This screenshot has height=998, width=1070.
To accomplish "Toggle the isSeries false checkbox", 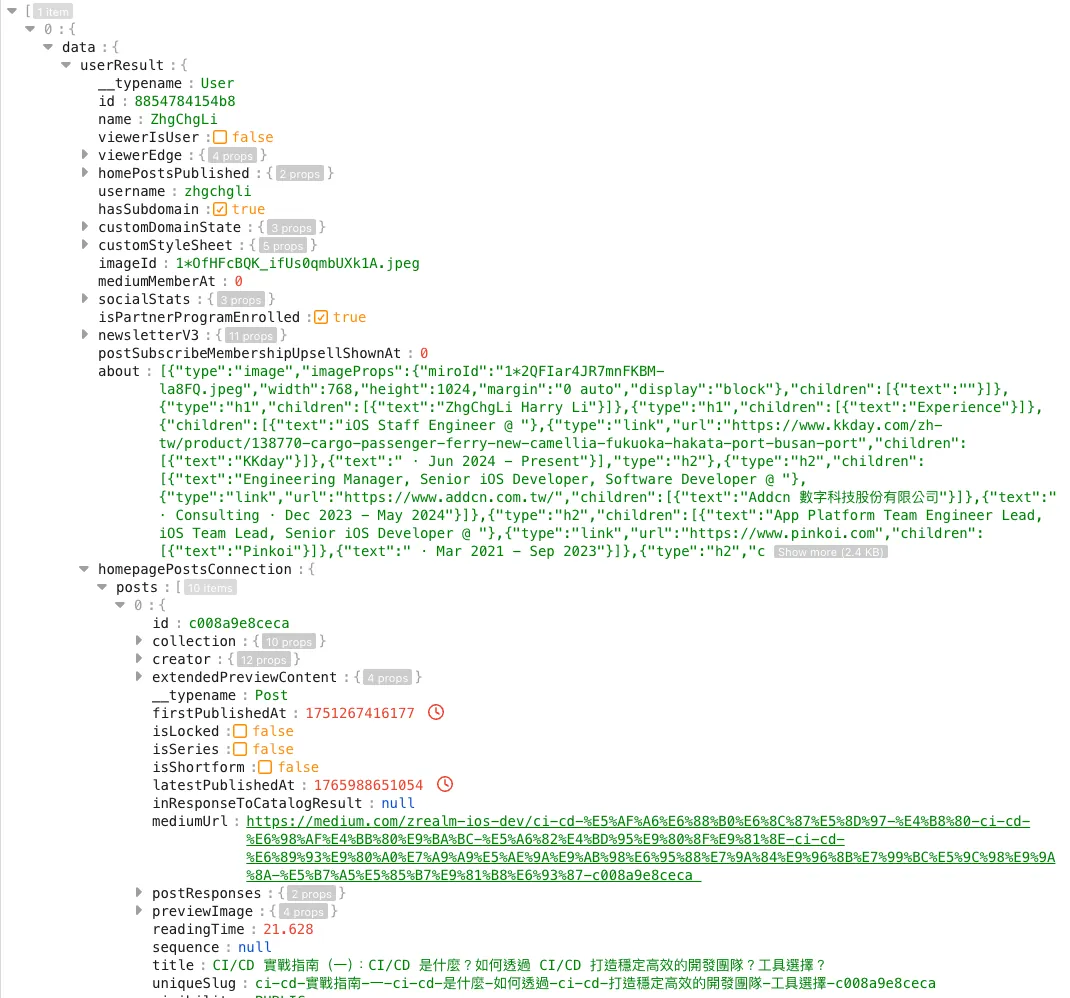I will (240, 749).
